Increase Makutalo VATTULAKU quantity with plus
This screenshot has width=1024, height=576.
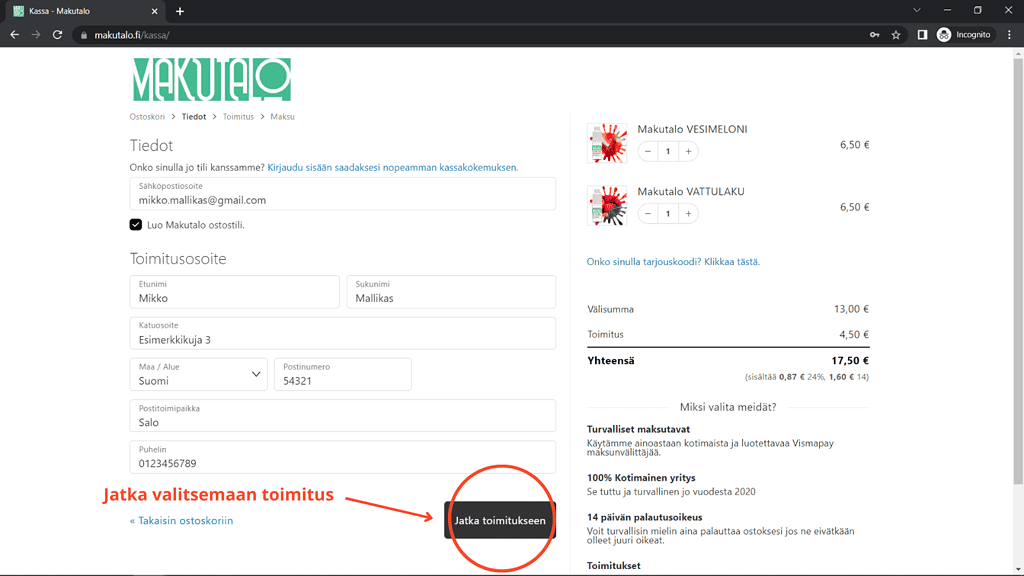688,214
